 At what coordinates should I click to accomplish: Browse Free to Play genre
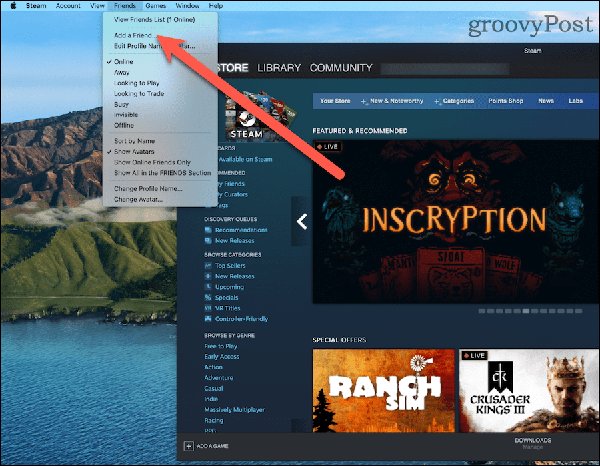click(x=221, y=346)
